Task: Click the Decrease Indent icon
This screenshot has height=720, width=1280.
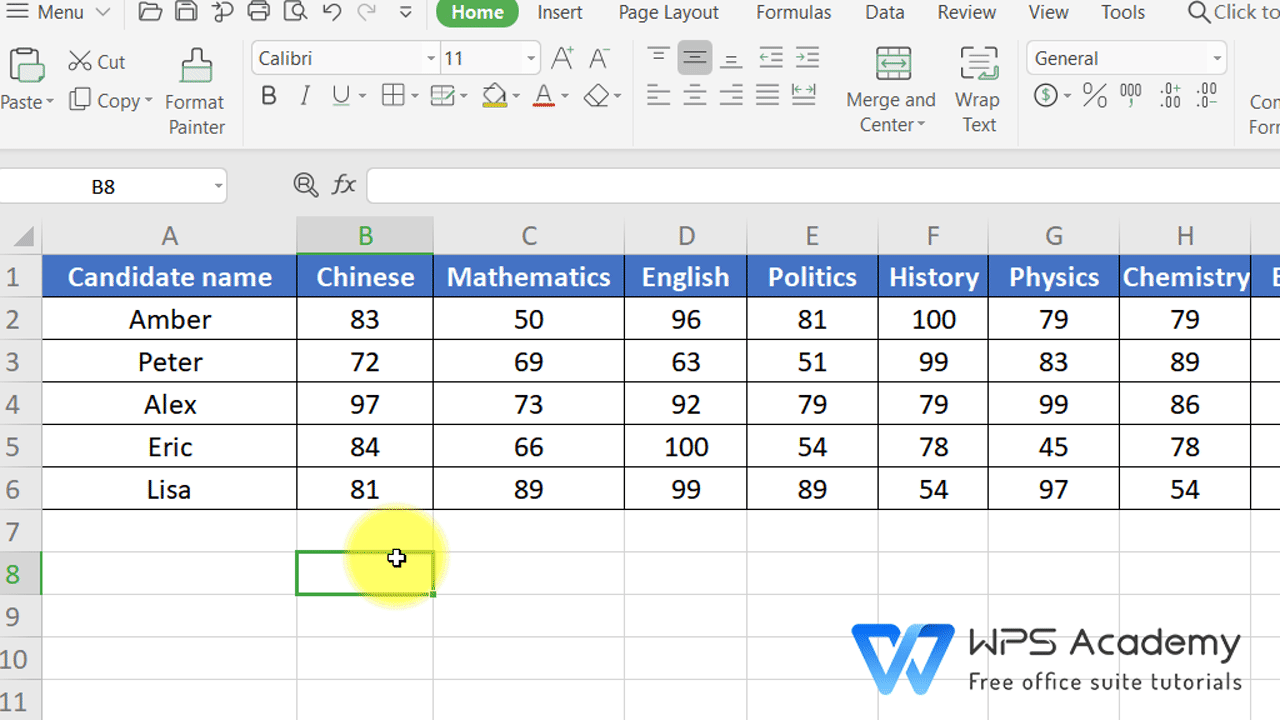Action: click(x=770, y=58)
